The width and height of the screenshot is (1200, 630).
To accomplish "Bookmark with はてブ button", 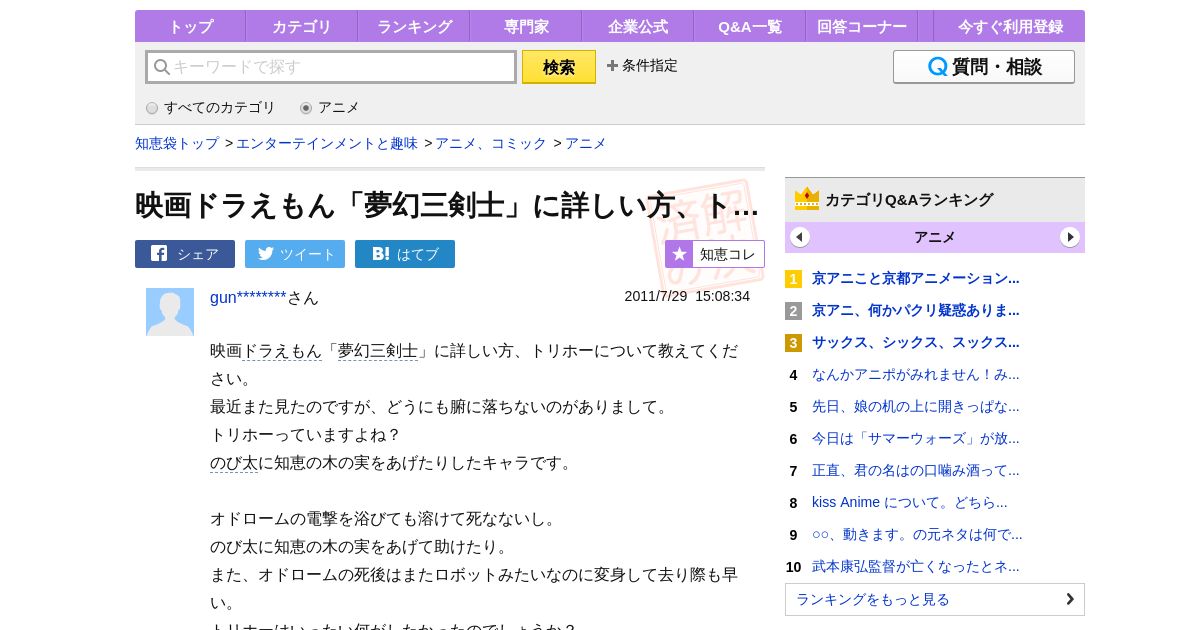I will coord(405,254).
